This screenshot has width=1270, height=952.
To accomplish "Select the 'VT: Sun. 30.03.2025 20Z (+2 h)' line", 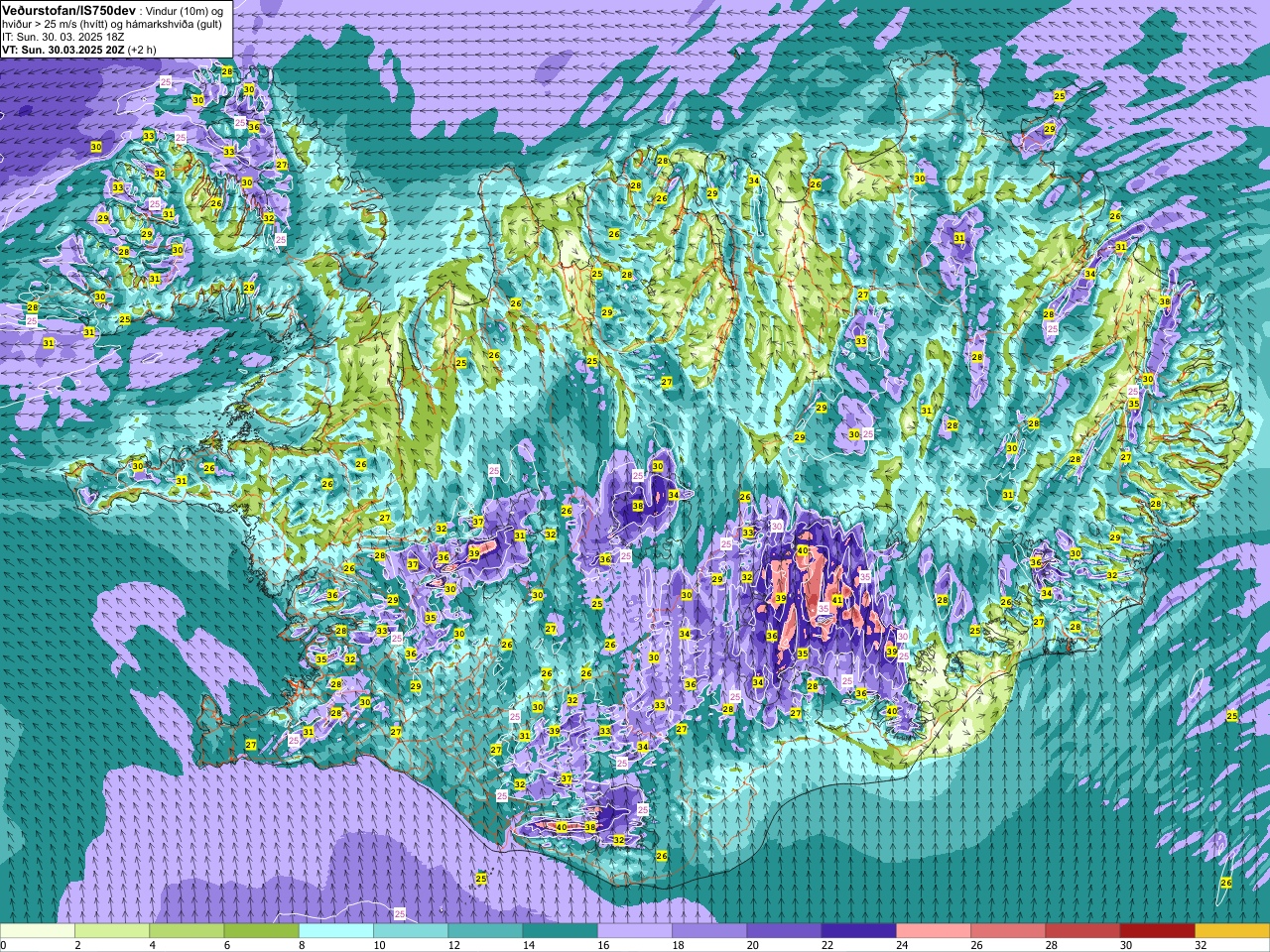I will point(78,49).
